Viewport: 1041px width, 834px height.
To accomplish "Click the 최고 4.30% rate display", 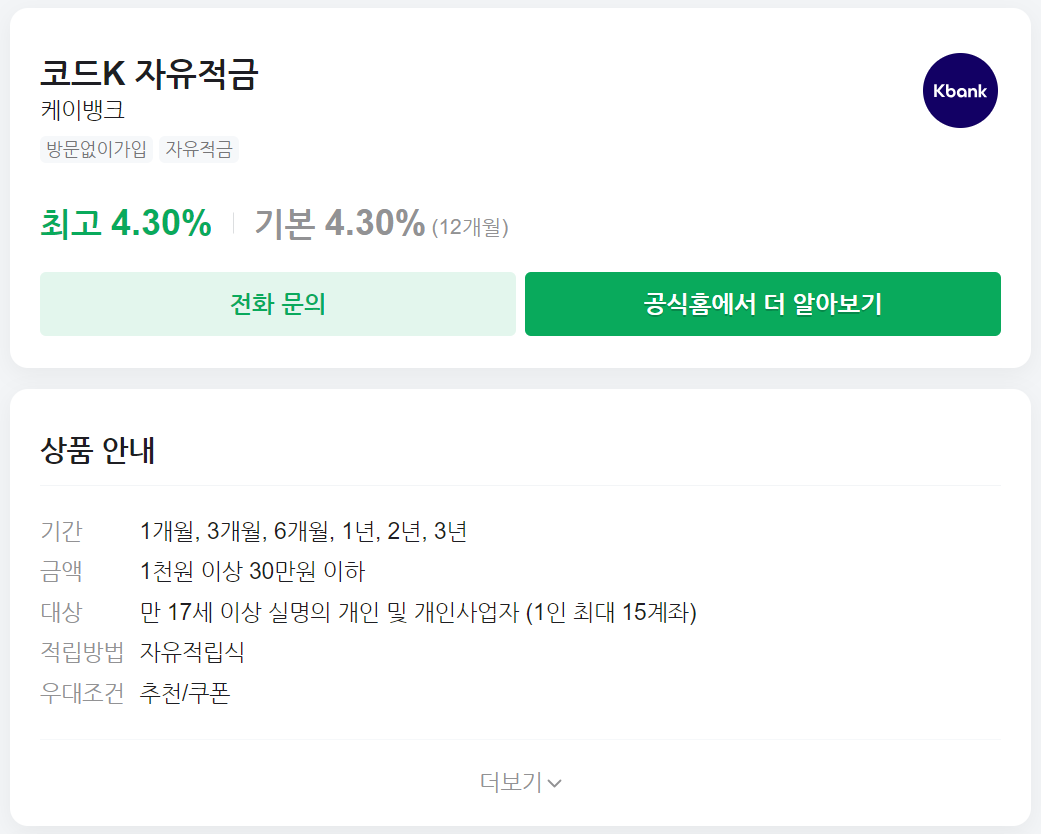I will coord(127,222).
